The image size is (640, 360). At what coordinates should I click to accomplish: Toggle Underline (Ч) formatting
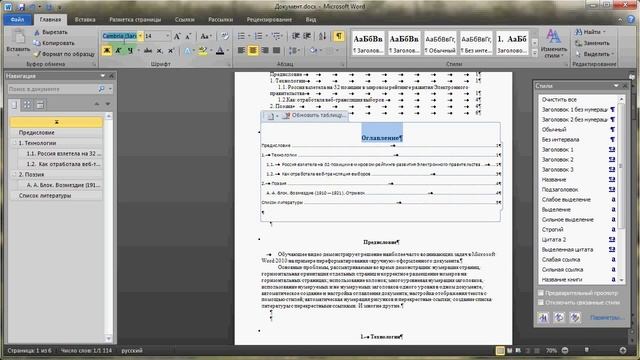coord(130,51)
